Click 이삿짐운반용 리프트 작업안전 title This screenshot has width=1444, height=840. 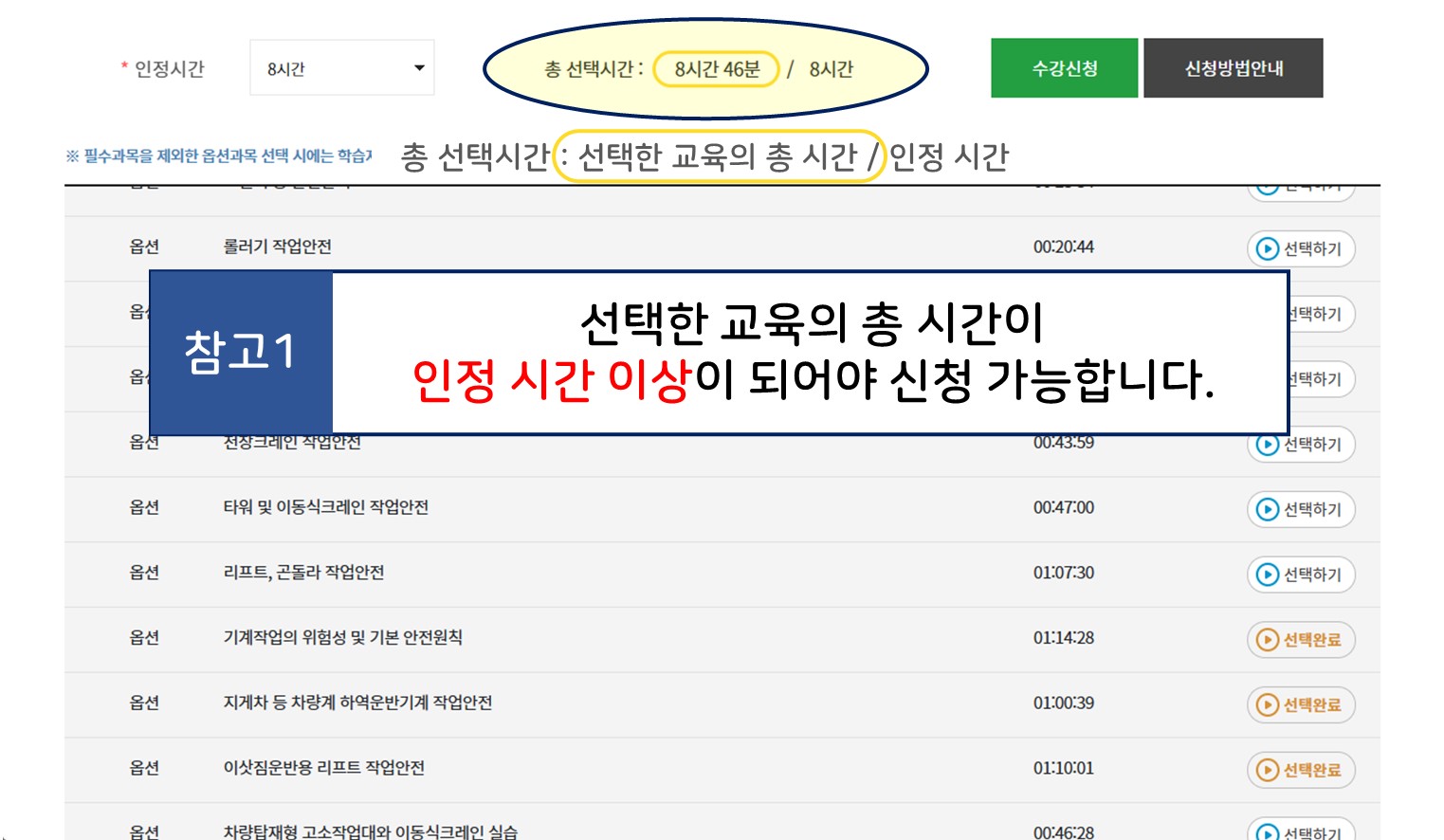[x=323, y=768]
